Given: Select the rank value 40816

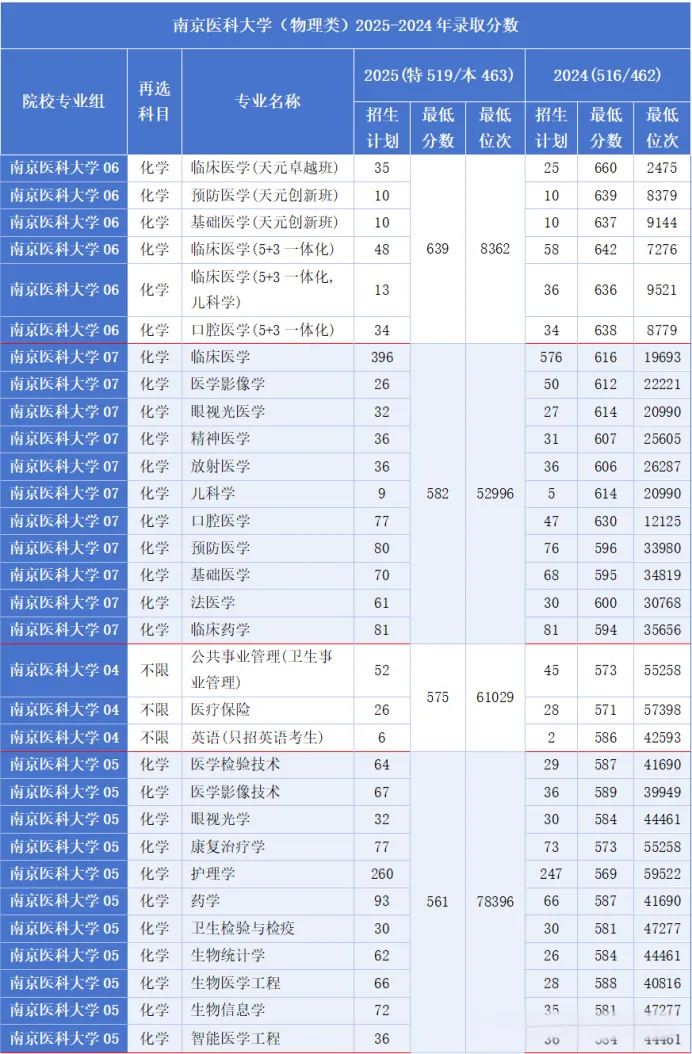Looking at the screenshot, I should [662, 983].
